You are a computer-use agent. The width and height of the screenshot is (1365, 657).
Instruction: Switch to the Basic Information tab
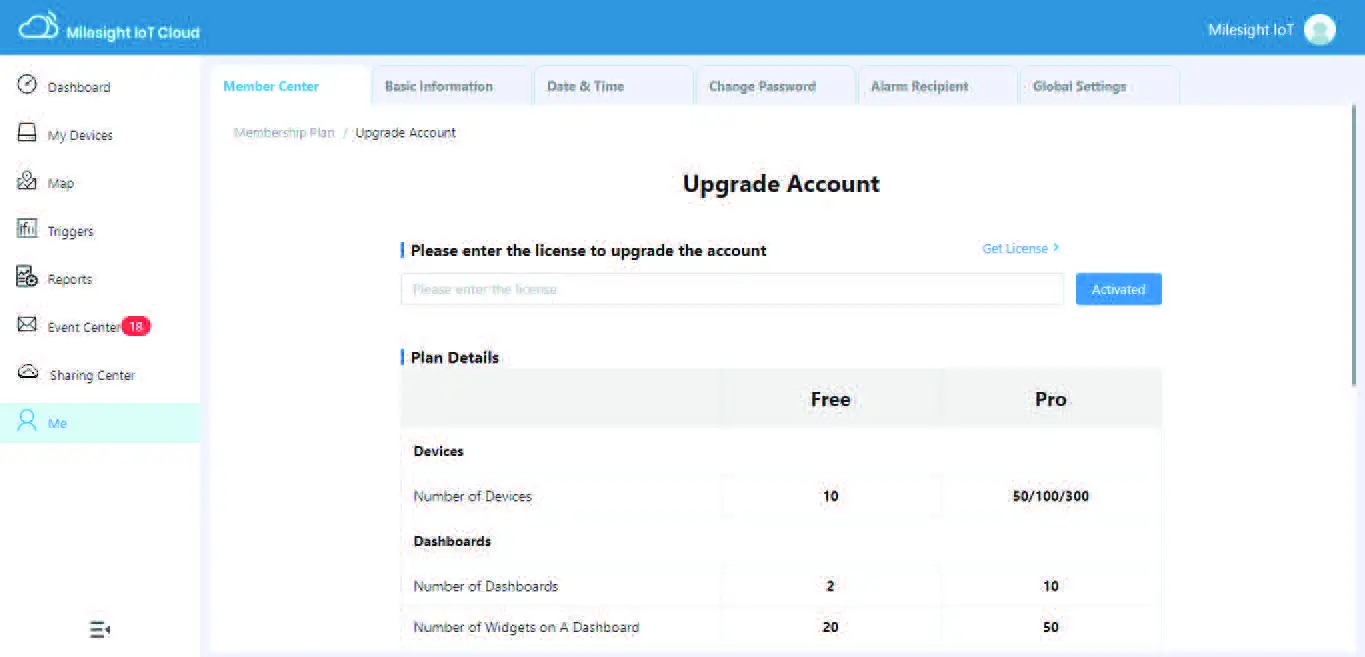coord(439,87)
